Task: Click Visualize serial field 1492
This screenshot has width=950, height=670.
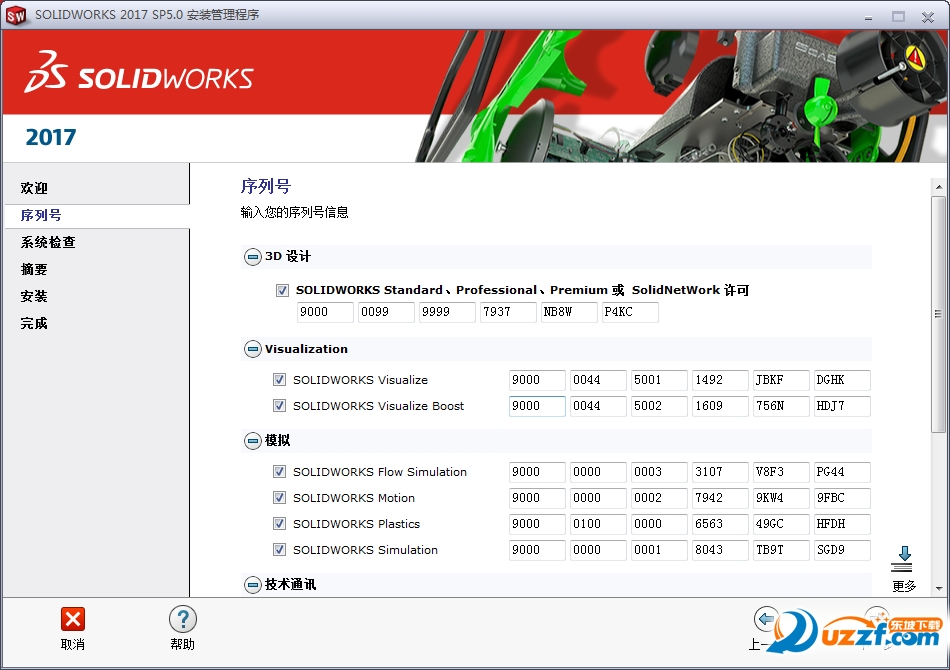Action: point(720,380)
